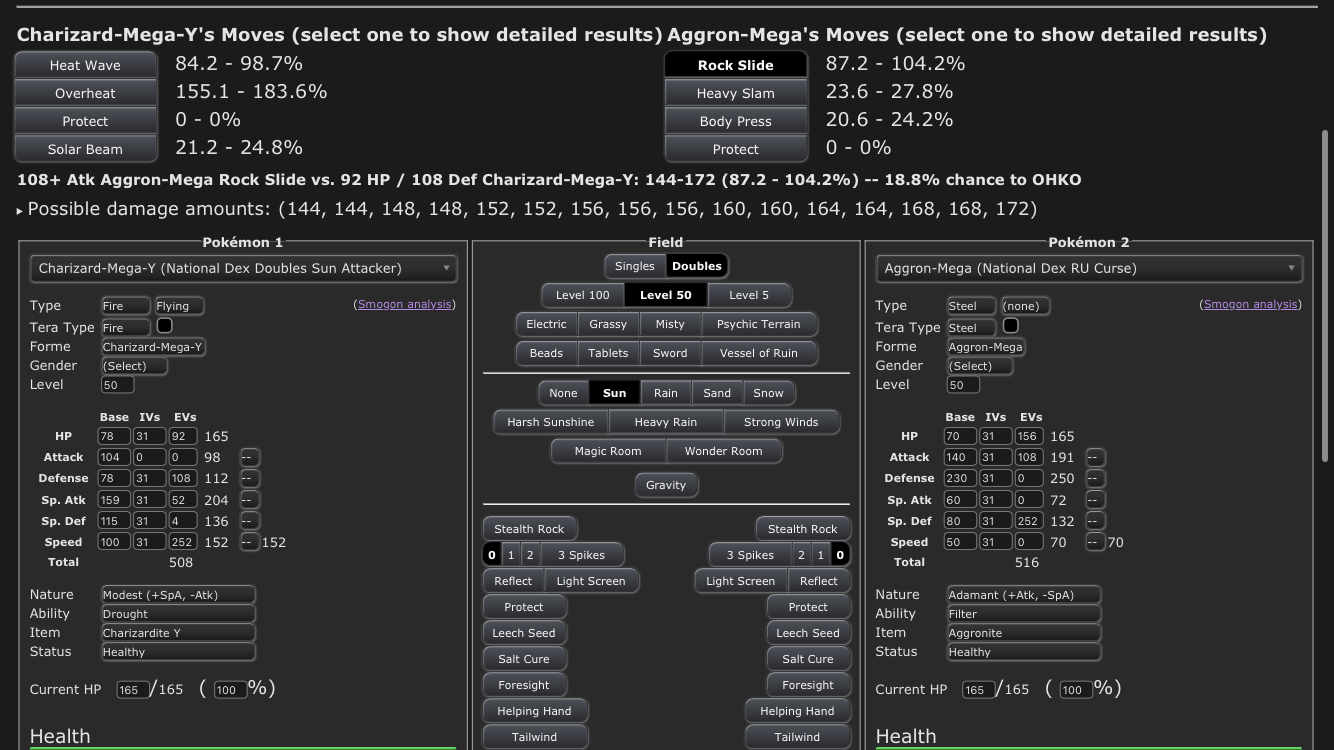
Task: Pick Solar Beam in Charizard's moves
Action: click(x=85, y=149)
